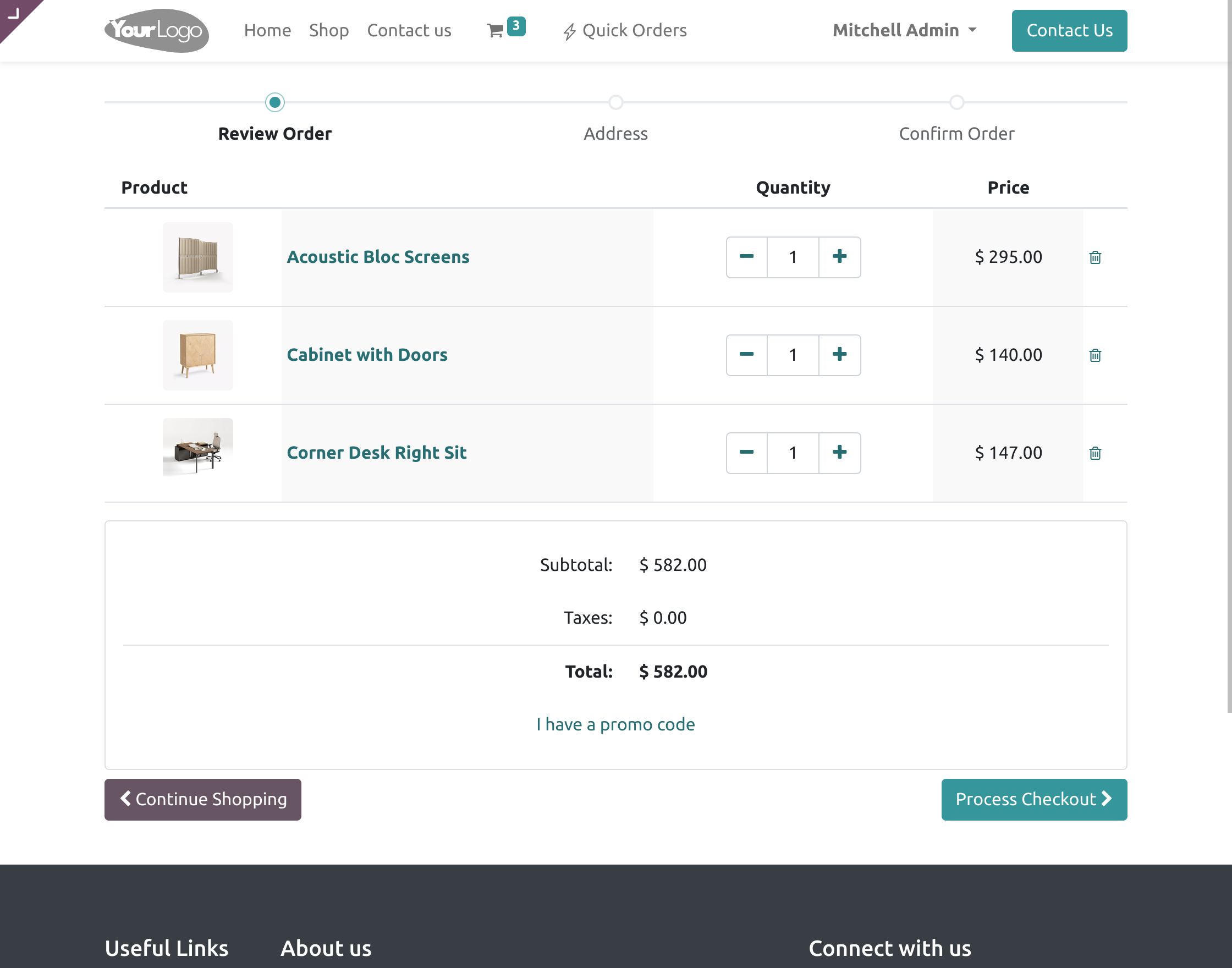
Task: Remove Cabinet with Doors via trash icon
Action: click(1096, 355)
